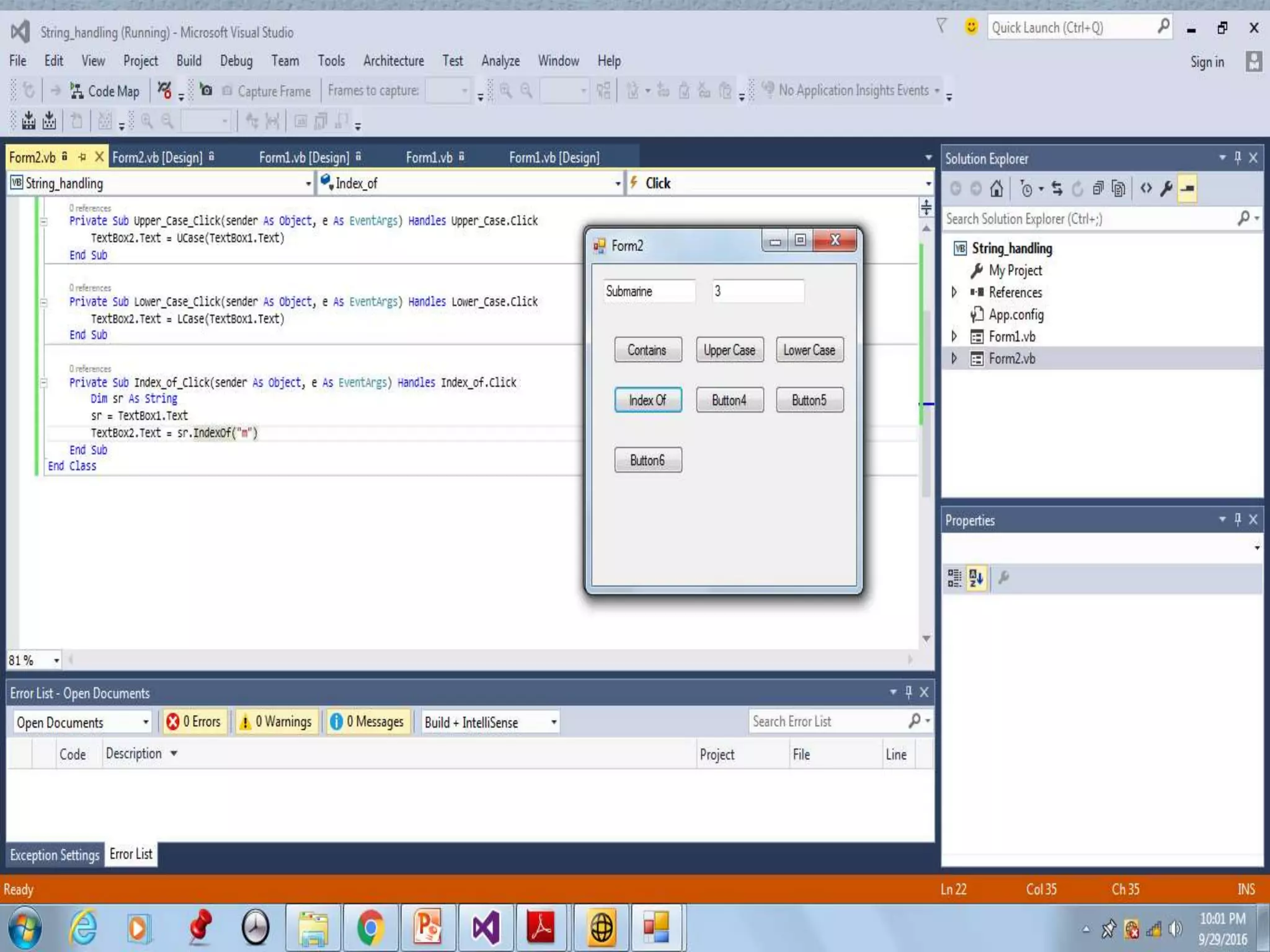Screen dimensions: 1270x952
Task: Open Visual Studio from the taskbar
Action: [486, 928]
